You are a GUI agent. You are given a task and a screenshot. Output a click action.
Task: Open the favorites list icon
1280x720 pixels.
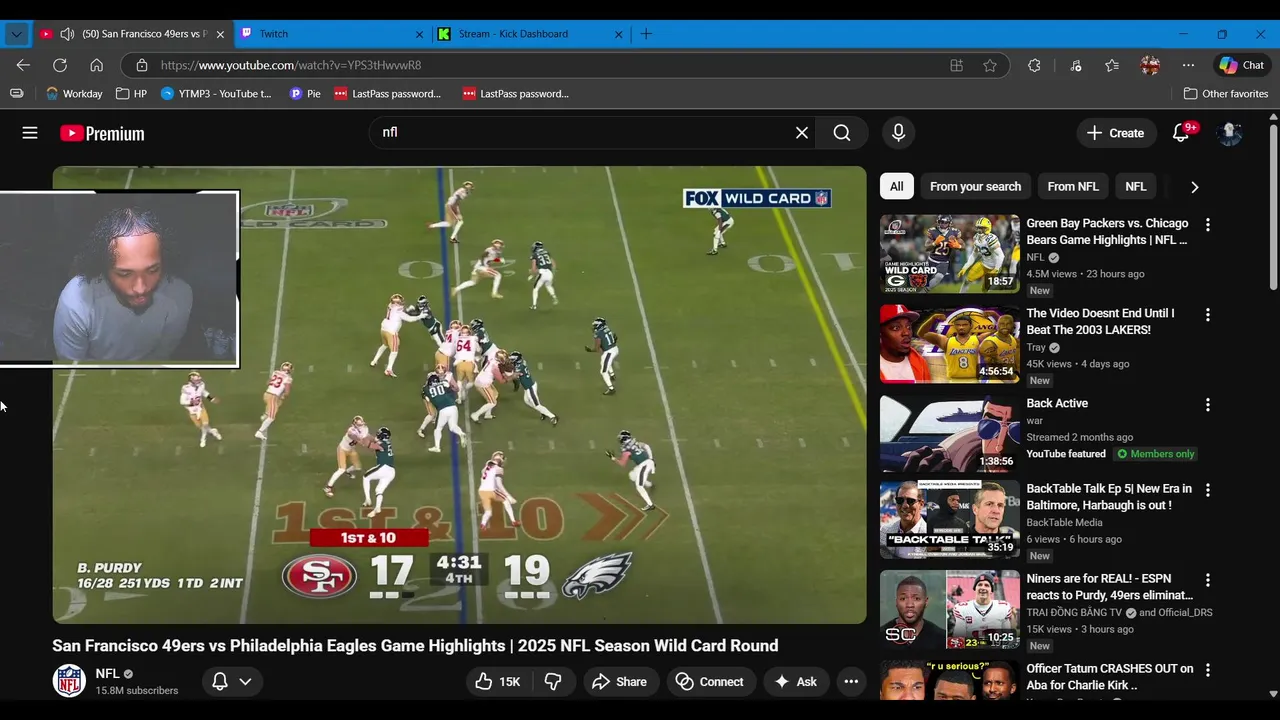[x=1112, y=65]
